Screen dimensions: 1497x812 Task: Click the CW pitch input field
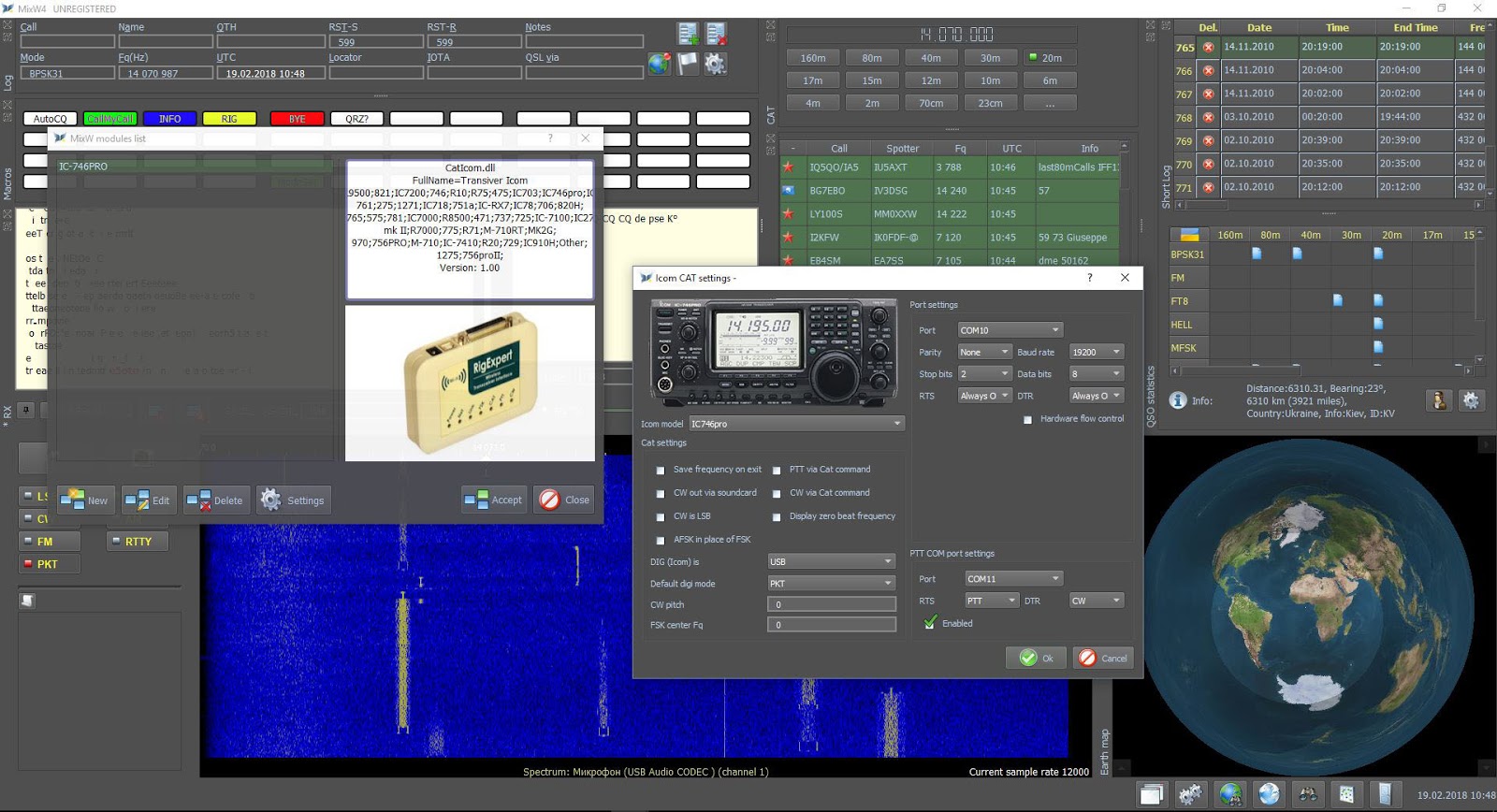point(832,604)
